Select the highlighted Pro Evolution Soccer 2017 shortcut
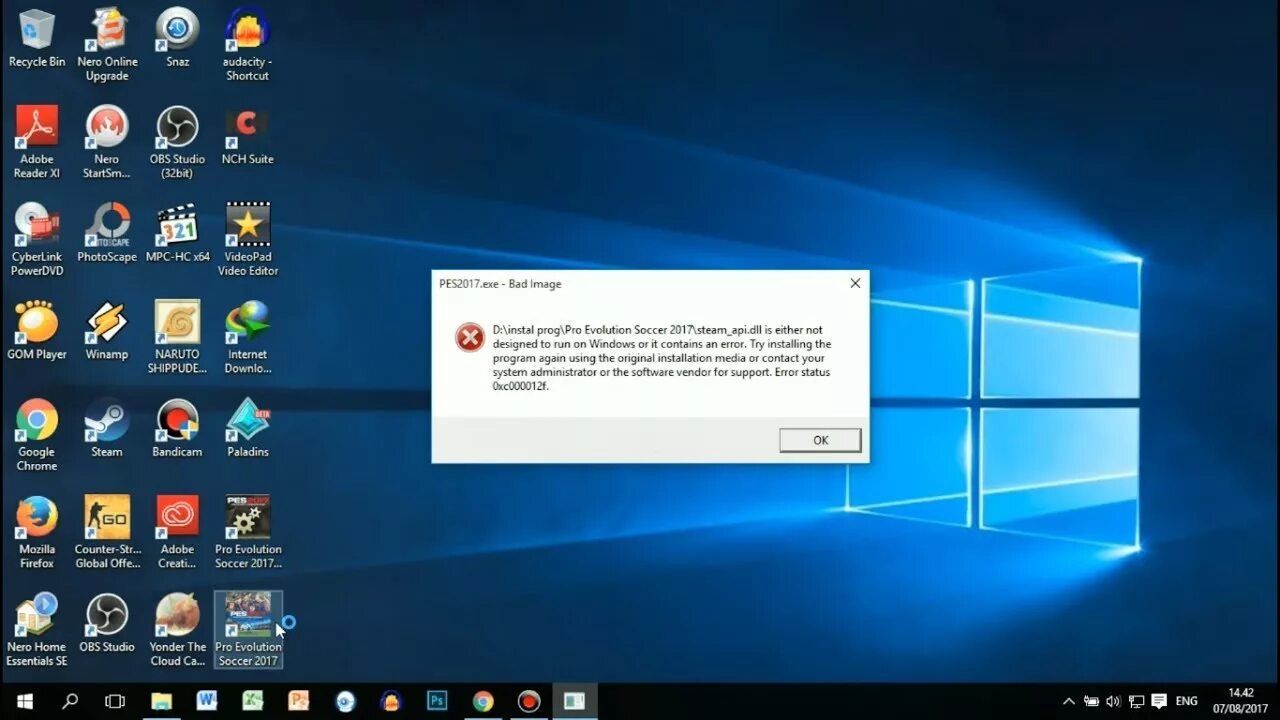Screen dimensions: 1280x720 coord(248,630)
